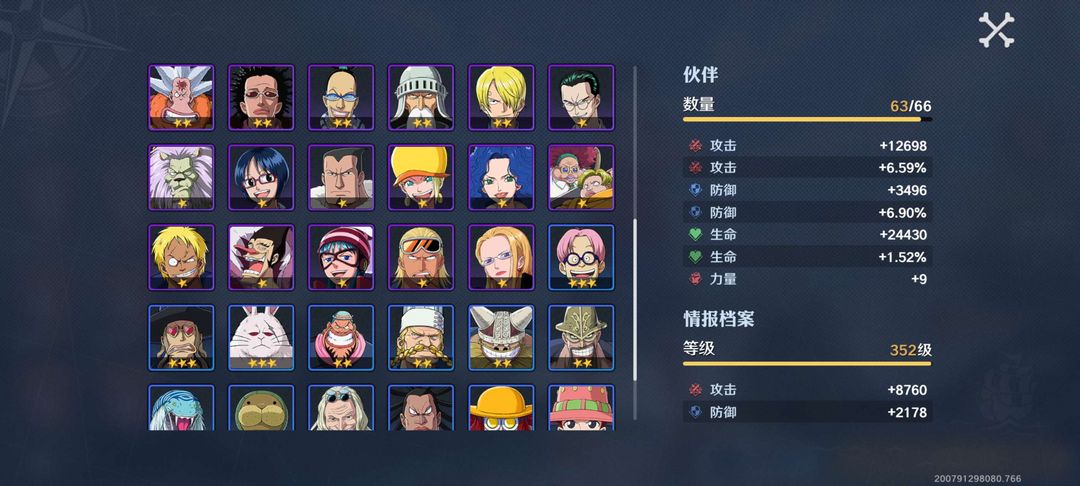Choose pink-haired Koby with round glasses
Screen dimensions: 1080x486
[581, 257]
